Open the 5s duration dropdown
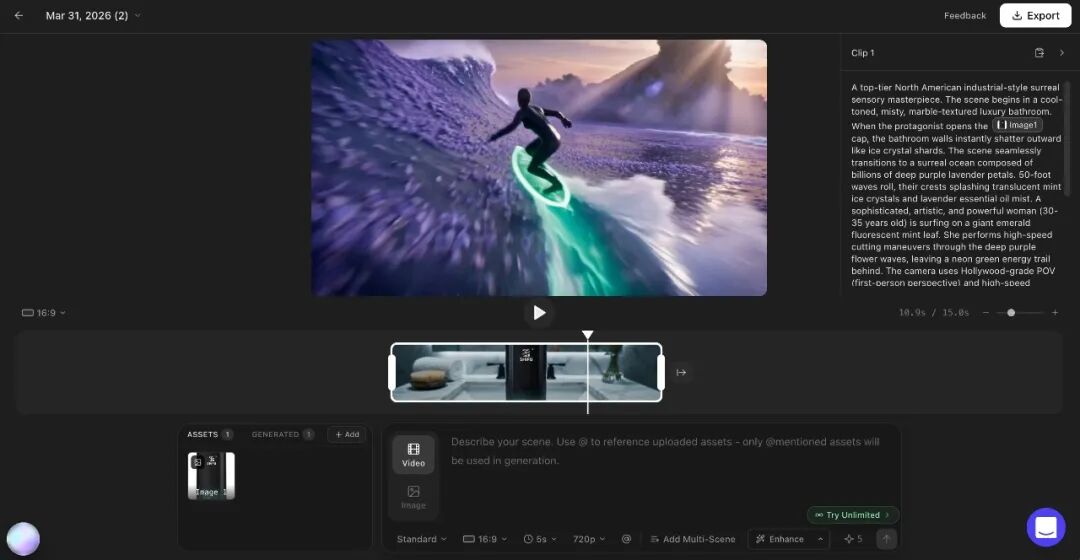This screenshot has width=1080, height=560. (x=540, y=539)
